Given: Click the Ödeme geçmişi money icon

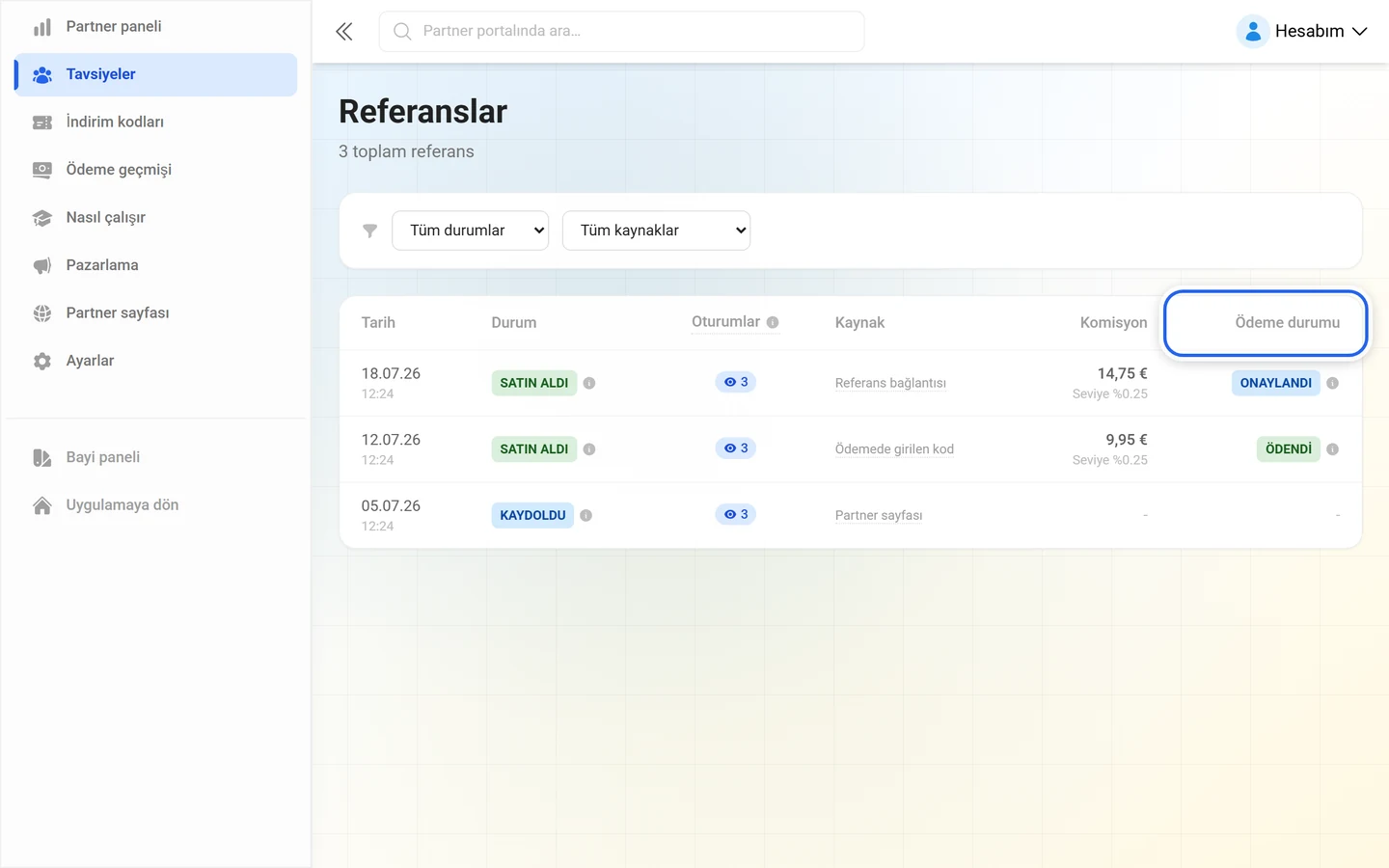Looking at the screenshot, I should (x=42, y=170).
